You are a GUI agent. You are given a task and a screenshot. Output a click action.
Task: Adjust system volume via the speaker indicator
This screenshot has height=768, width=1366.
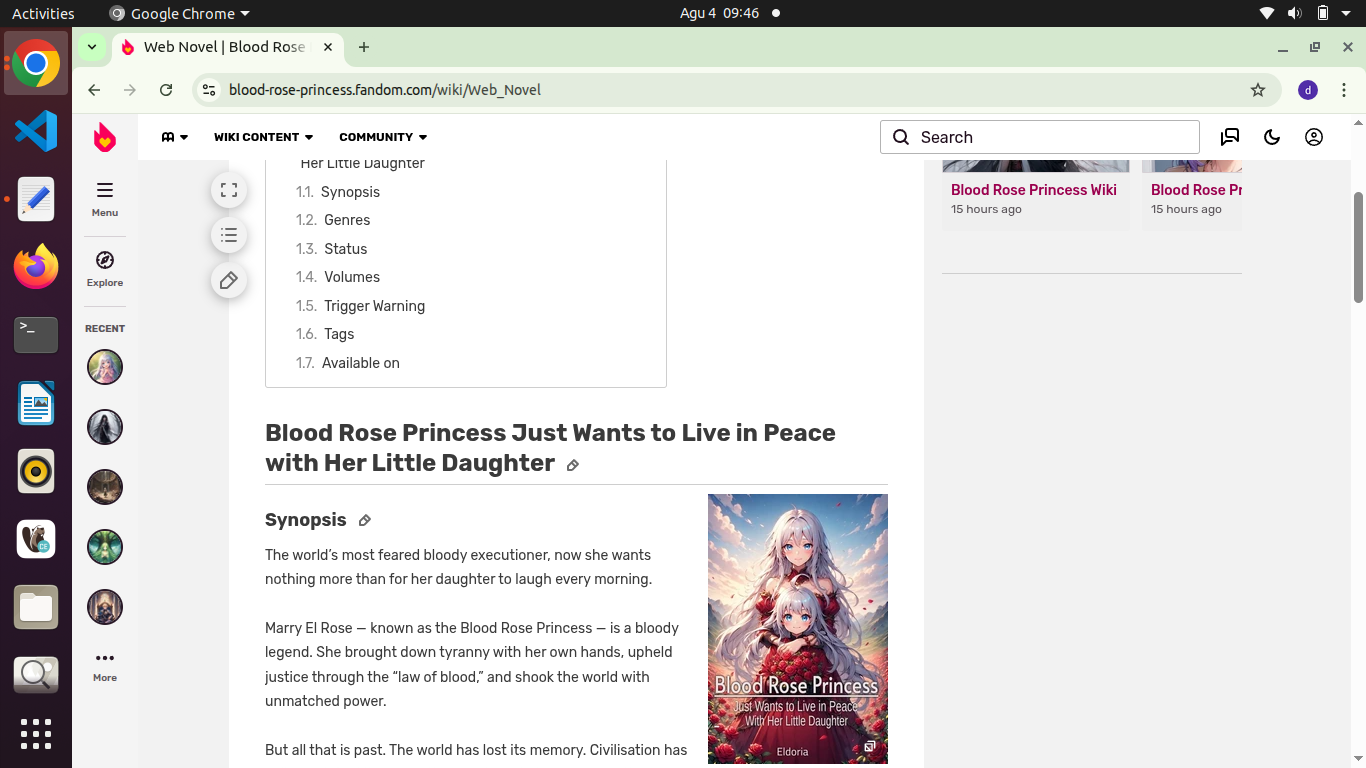click(1295, 13)
